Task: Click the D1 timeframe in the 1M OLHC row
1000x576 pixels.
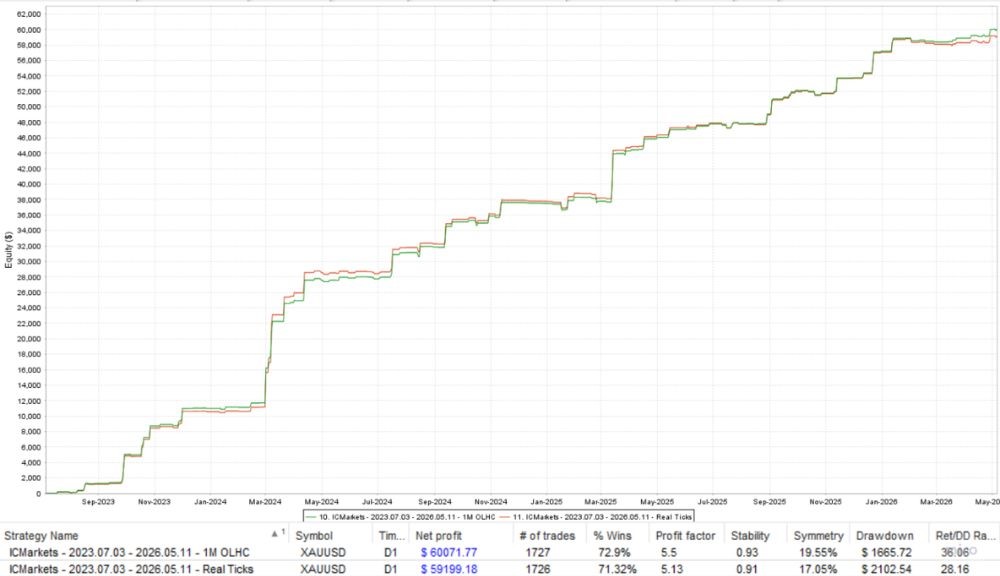Action: pyautogui.click(x=390, y=552)
